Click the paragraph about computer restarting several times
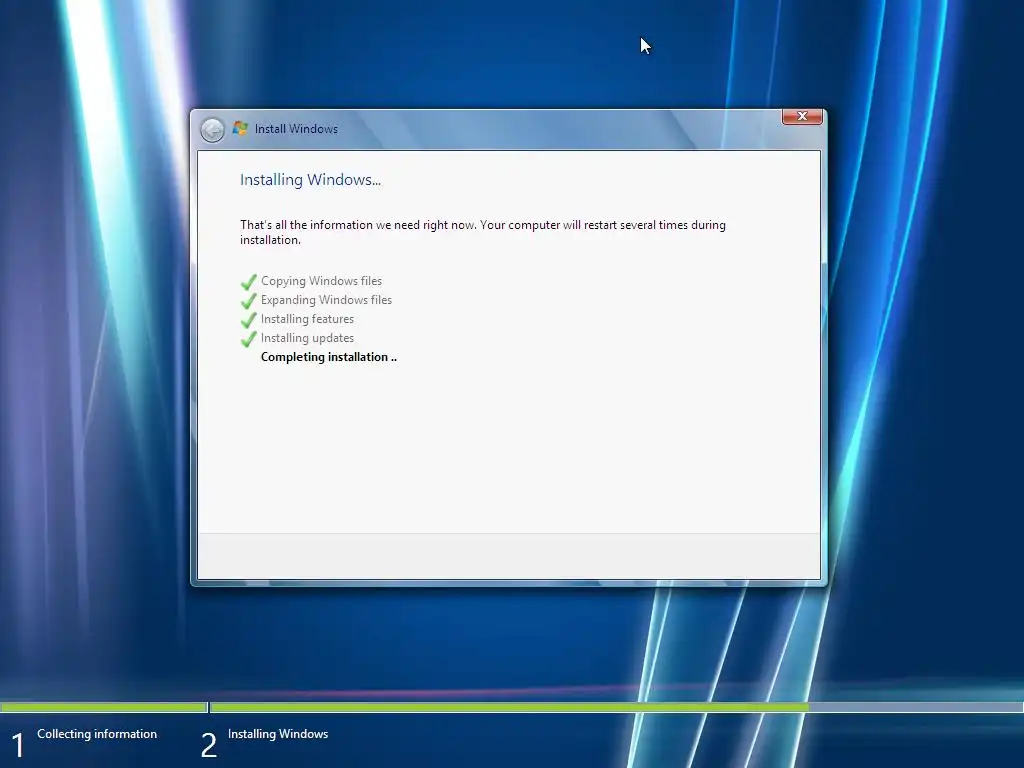Viewport: 1024px width, 768px height. pos(483,232)
